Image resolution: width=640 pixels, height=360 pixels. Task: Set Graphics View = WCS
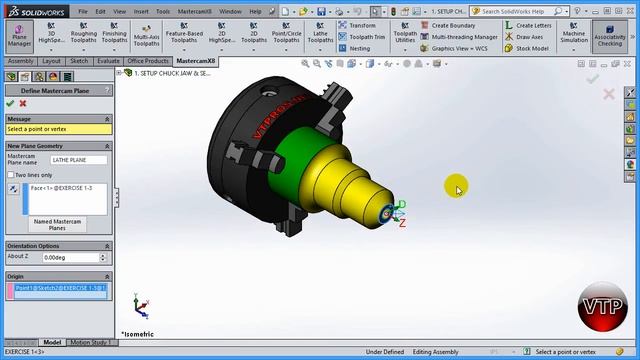tap(454, 48)
